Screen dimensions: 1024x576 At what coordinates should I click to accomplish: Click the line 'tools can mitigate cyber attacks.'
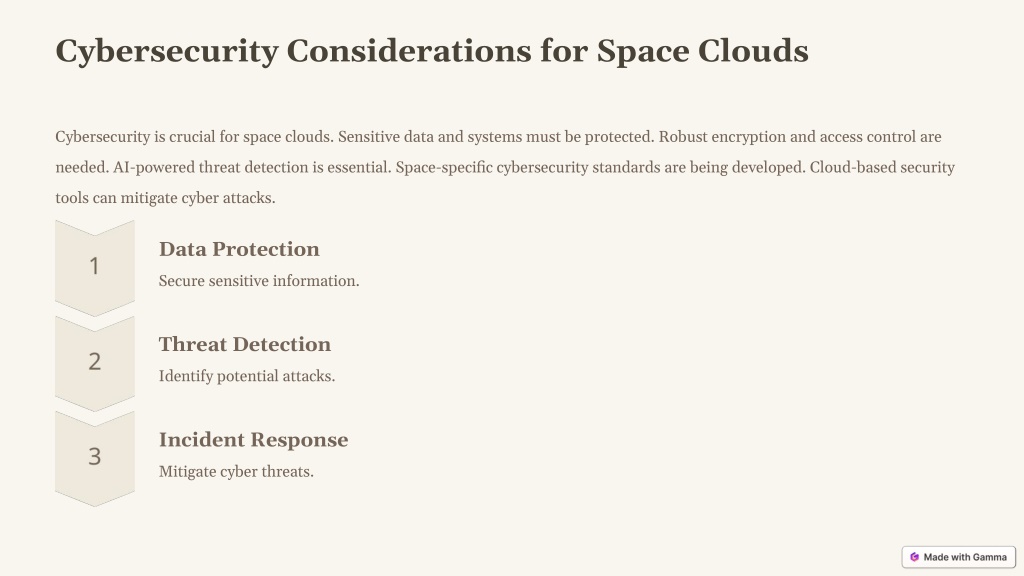click(165, 198)
